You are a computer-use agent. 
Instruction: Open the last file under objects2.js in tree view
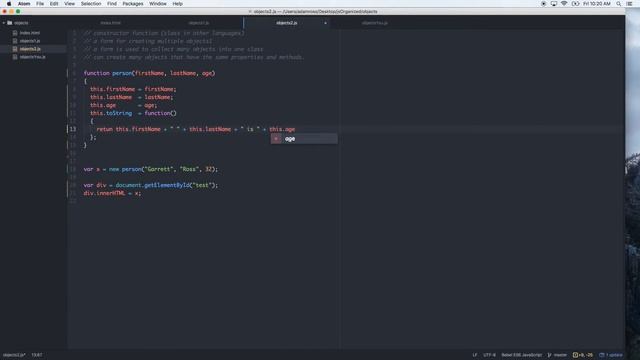tap(33, 57)
